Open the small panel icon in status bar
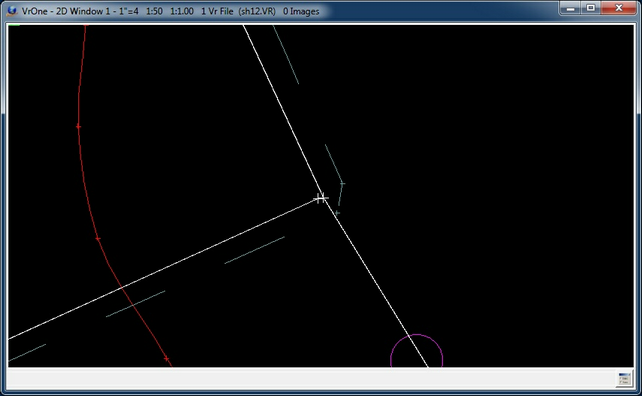The image size is (642, 396). (624, 378)
